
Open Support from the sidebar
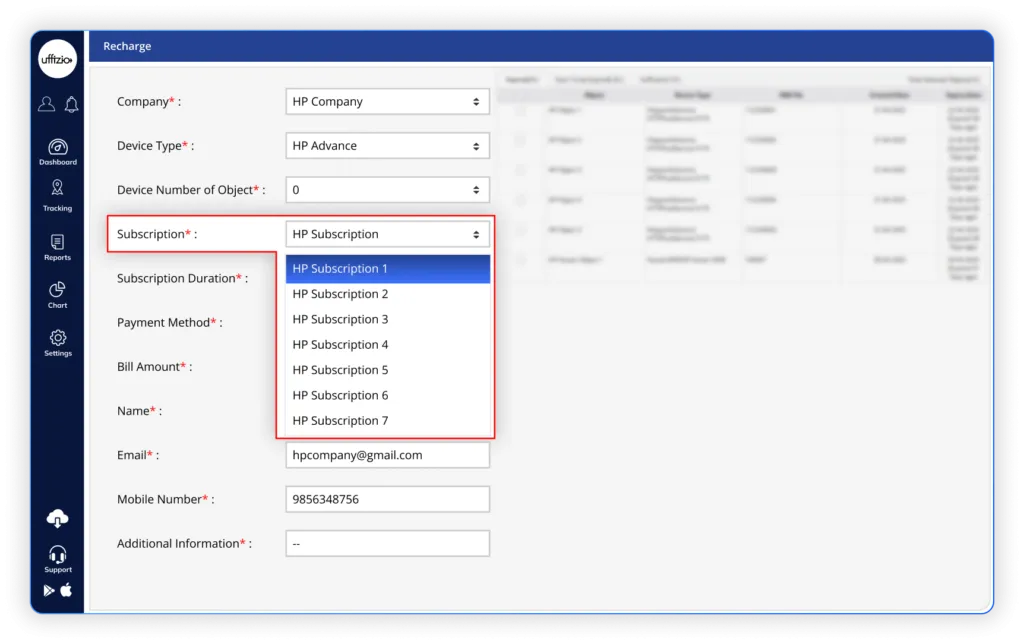tap(58, 559)
